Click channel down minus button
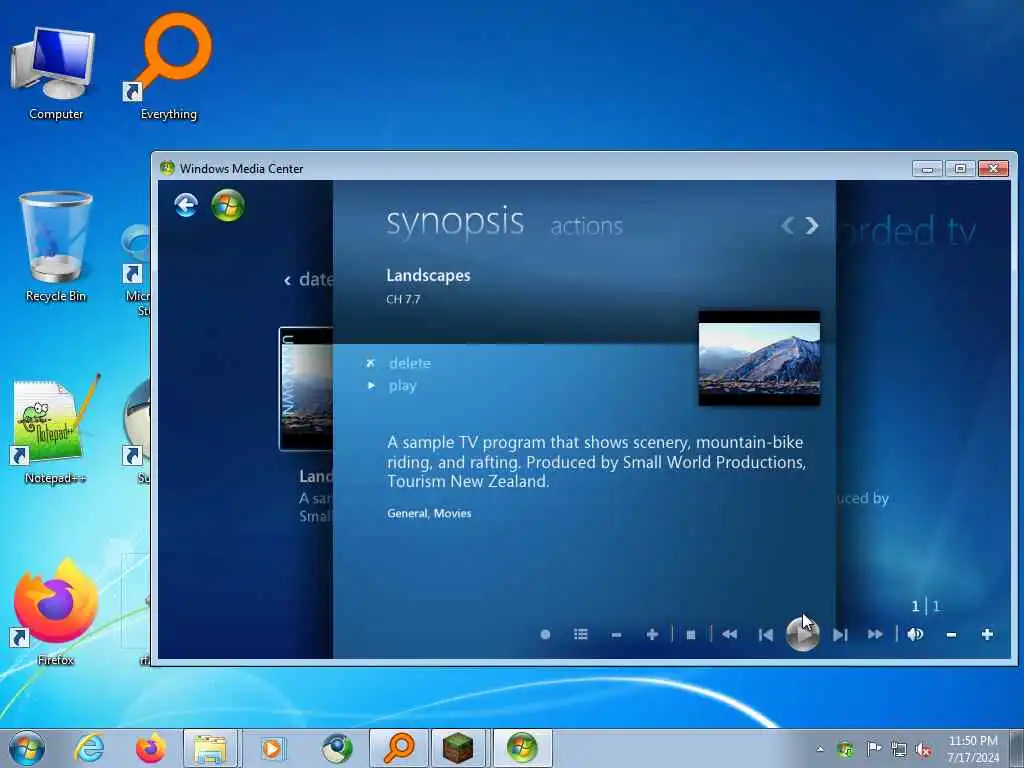The height and width of the screenshot is (768, 1024). pyautogui.click(x=616, y=635)
